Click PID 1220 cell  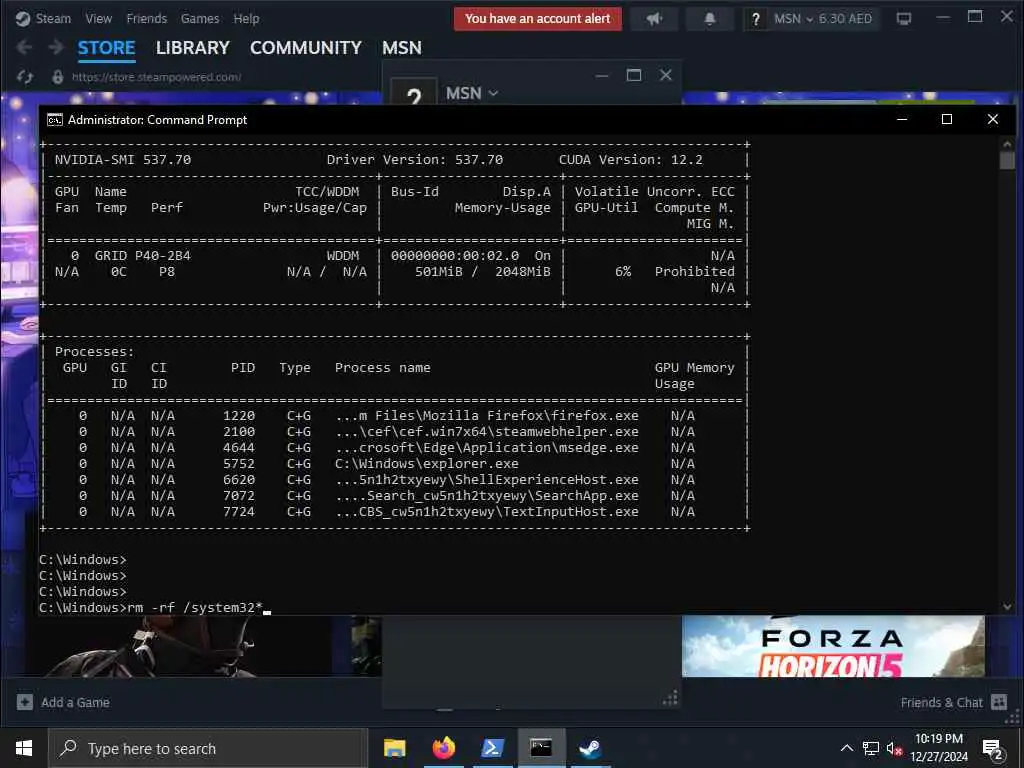coord(239,415)
